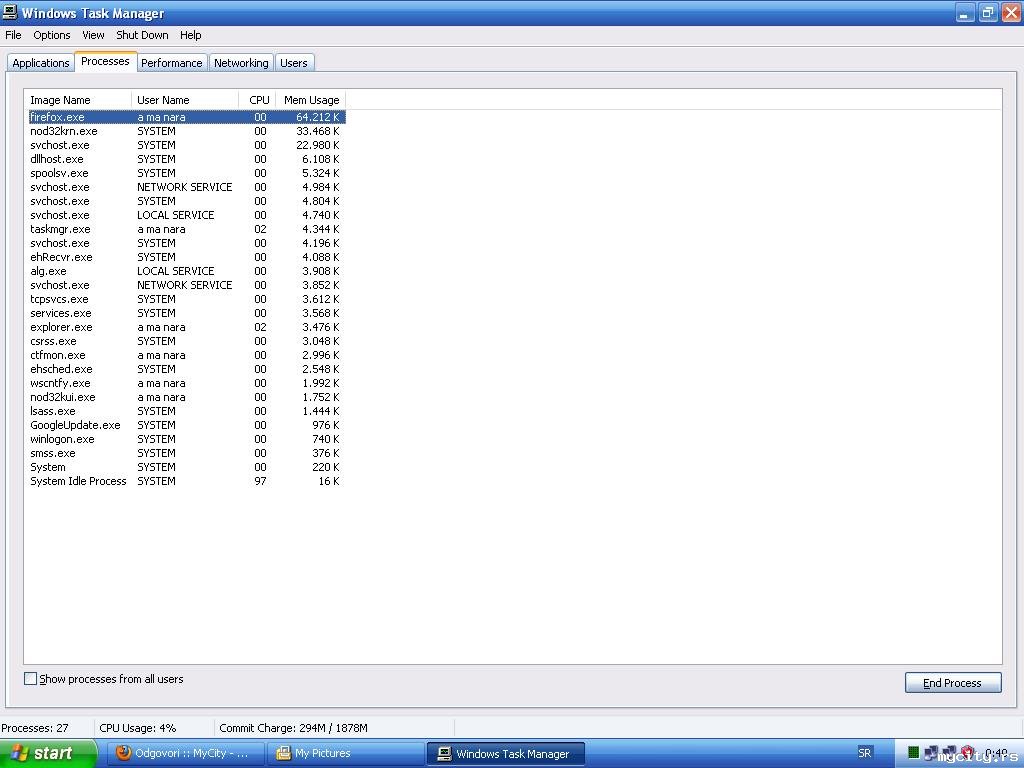
Task: Select the spoolsv.exe process
Action: (186, 173)
